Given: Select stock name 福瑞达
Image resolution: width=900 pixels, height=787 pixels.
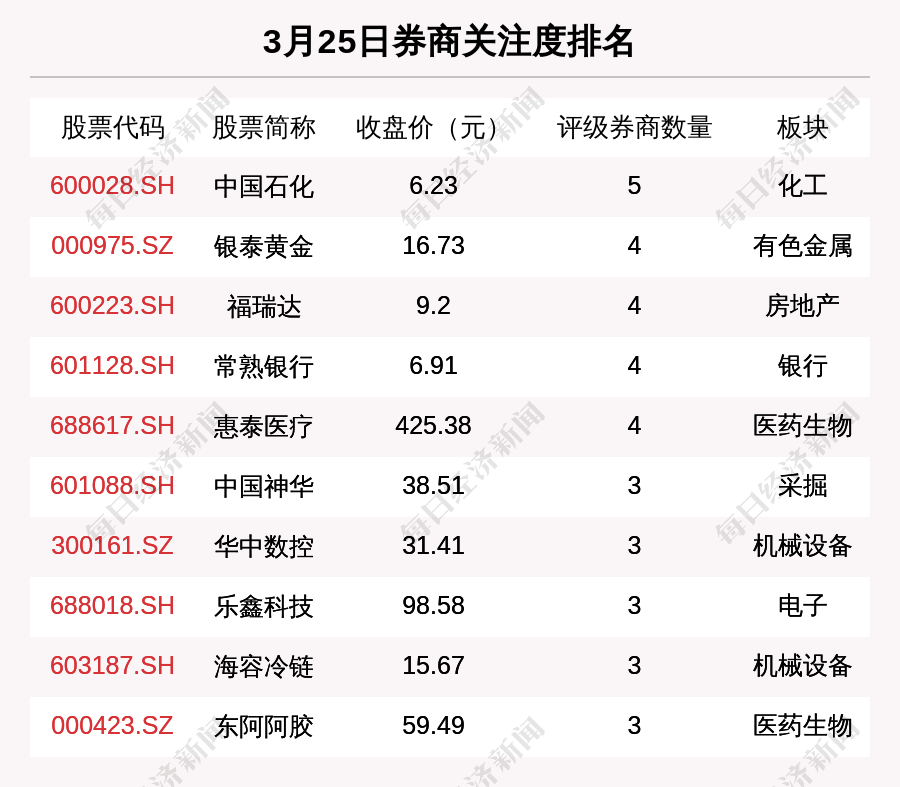Looking at the screenshot, I should tap(263, 307).
